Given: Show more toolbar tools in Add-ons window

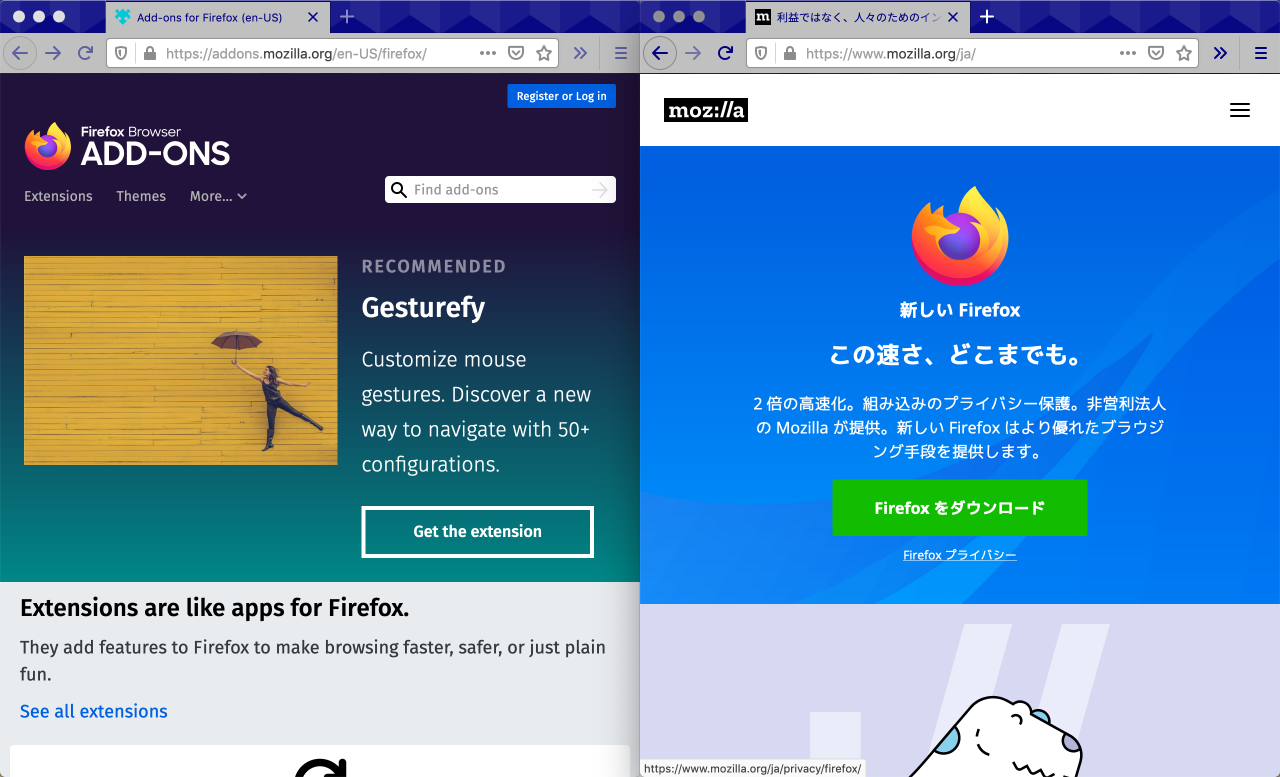Looking at the screenshot, I should click(580, 53).
